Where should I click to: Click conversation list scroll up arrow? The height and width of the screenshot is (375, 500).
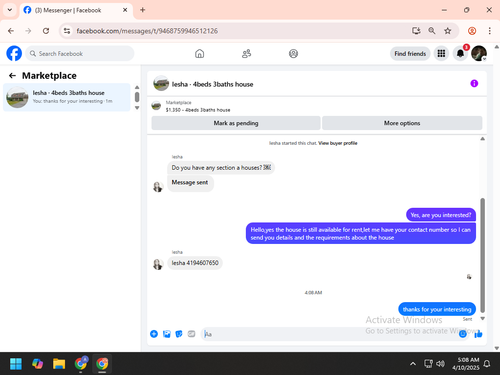pyautogui.click(x=137, y=87)
